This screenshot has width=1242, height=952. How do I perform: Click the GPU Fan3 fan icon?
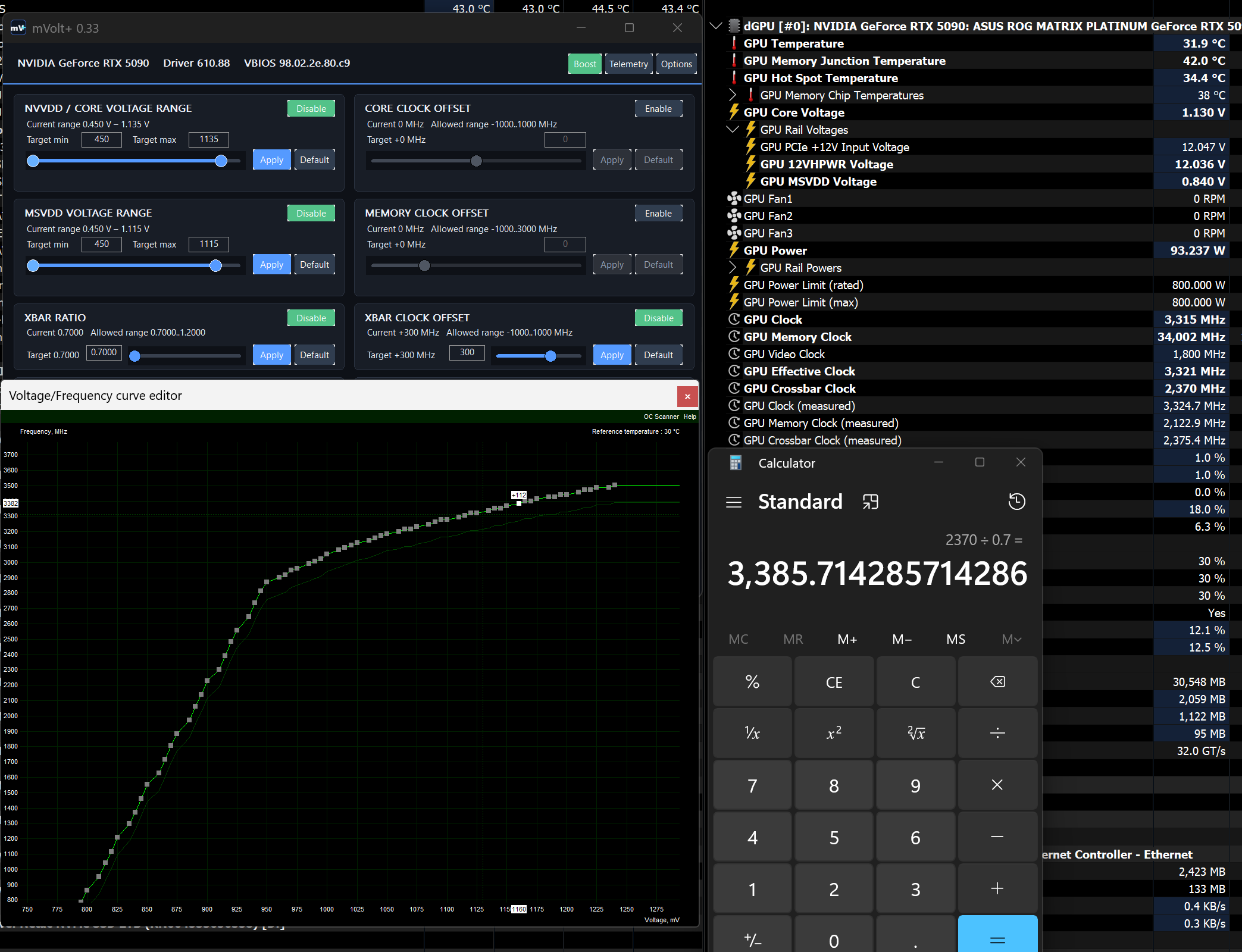pyautogui.click(x=734, y=233)
